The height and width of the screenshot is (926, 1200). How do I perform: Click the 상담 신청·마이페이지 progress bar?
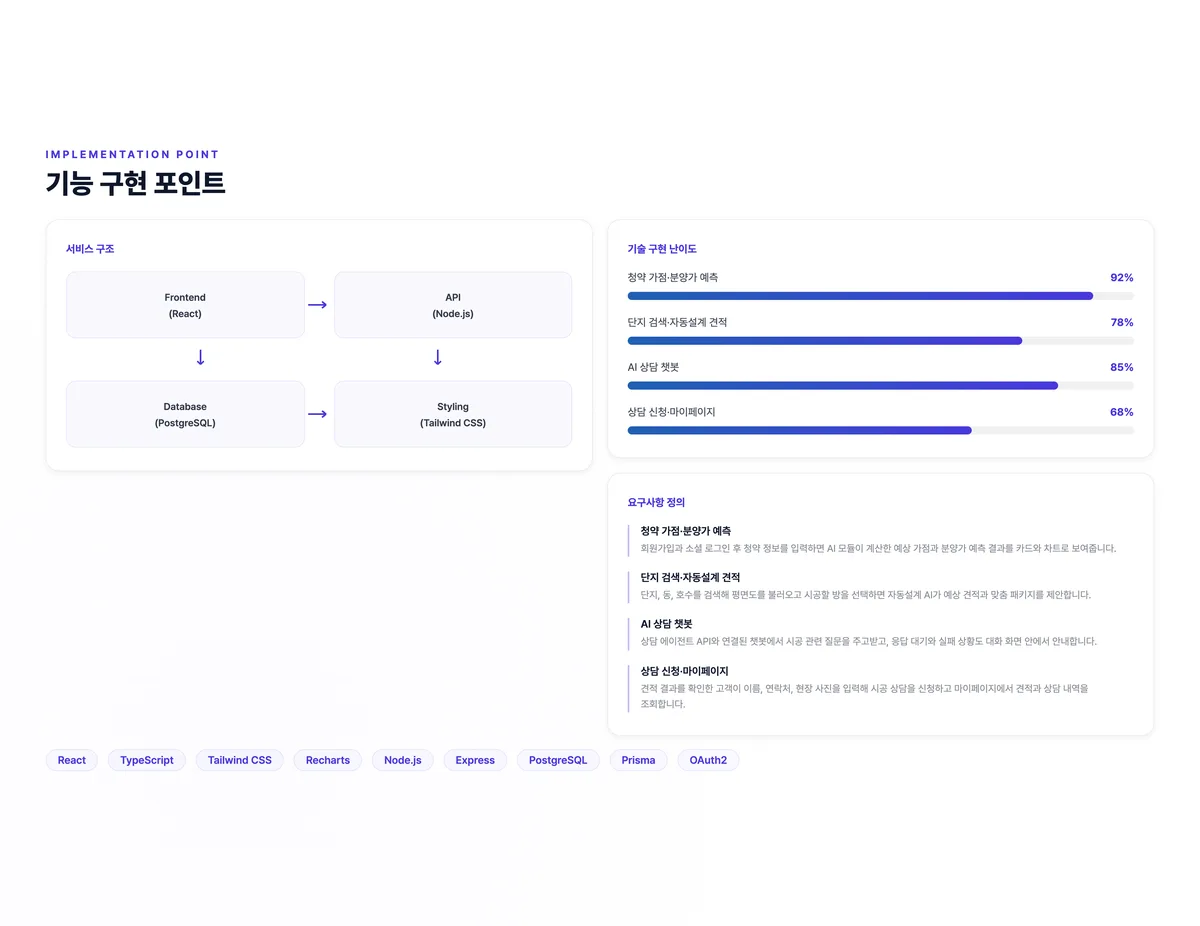880,430
